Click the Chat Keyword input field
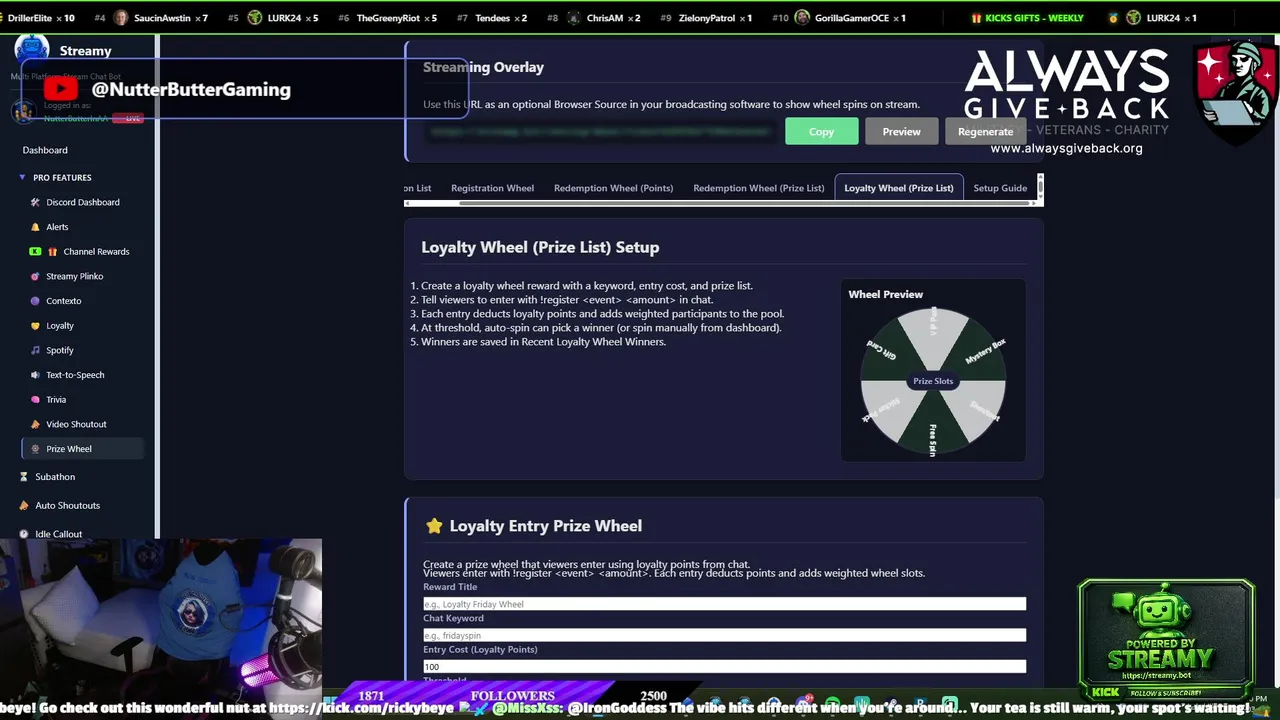Viewport: 1280px width, 720px height. (x=724, y=635)
